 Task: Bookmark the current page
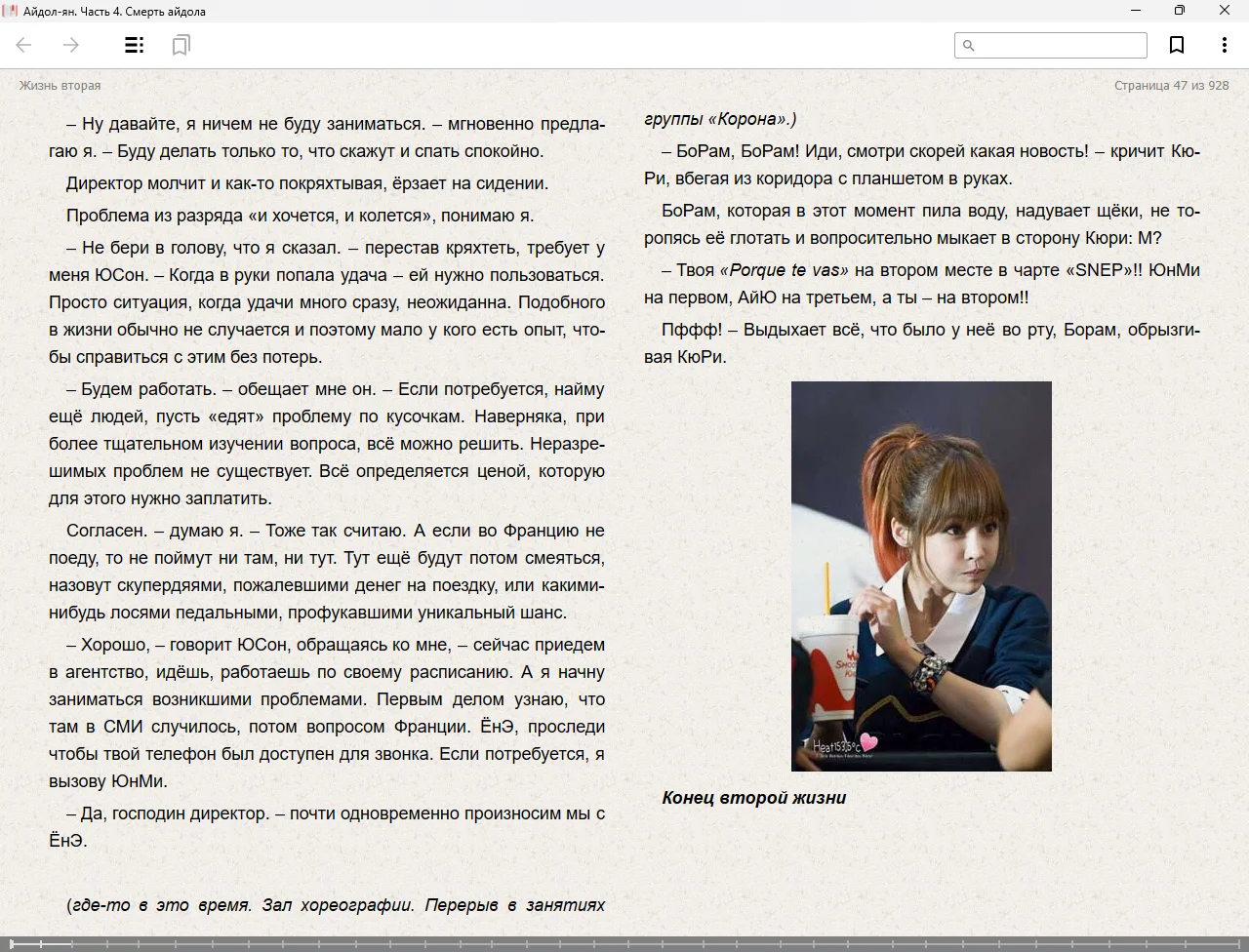click(x=1177, y=45)
